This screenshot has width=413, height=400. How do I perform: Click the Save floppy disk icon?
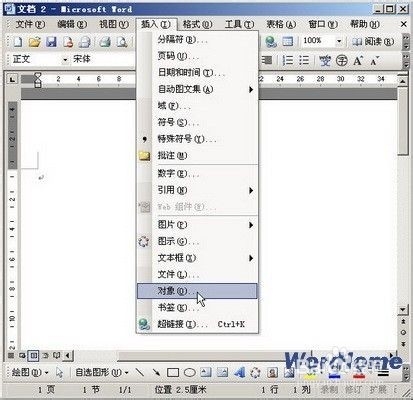tap(51, 42)
